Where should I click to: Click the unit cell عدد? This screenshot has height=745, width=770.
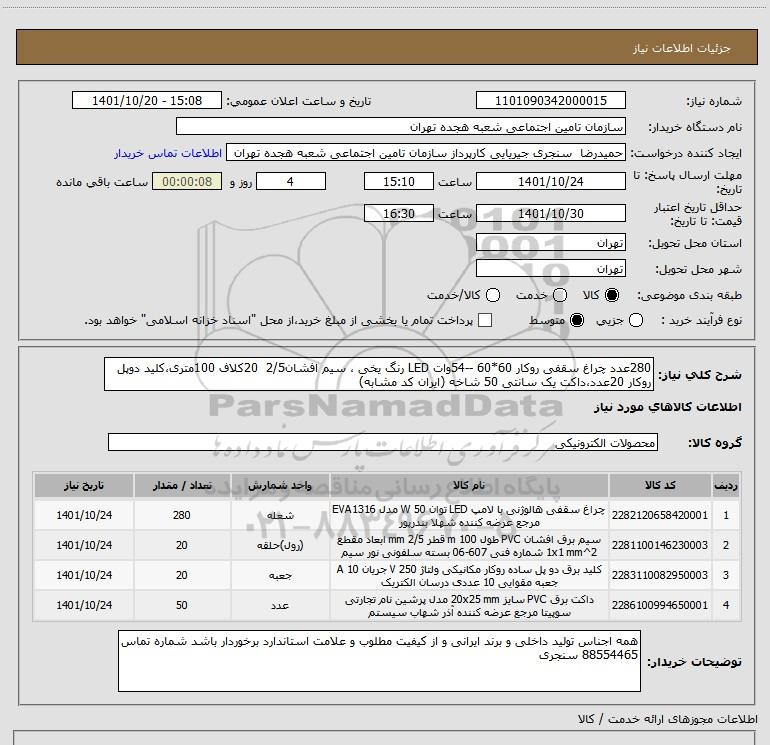(280, 605)
